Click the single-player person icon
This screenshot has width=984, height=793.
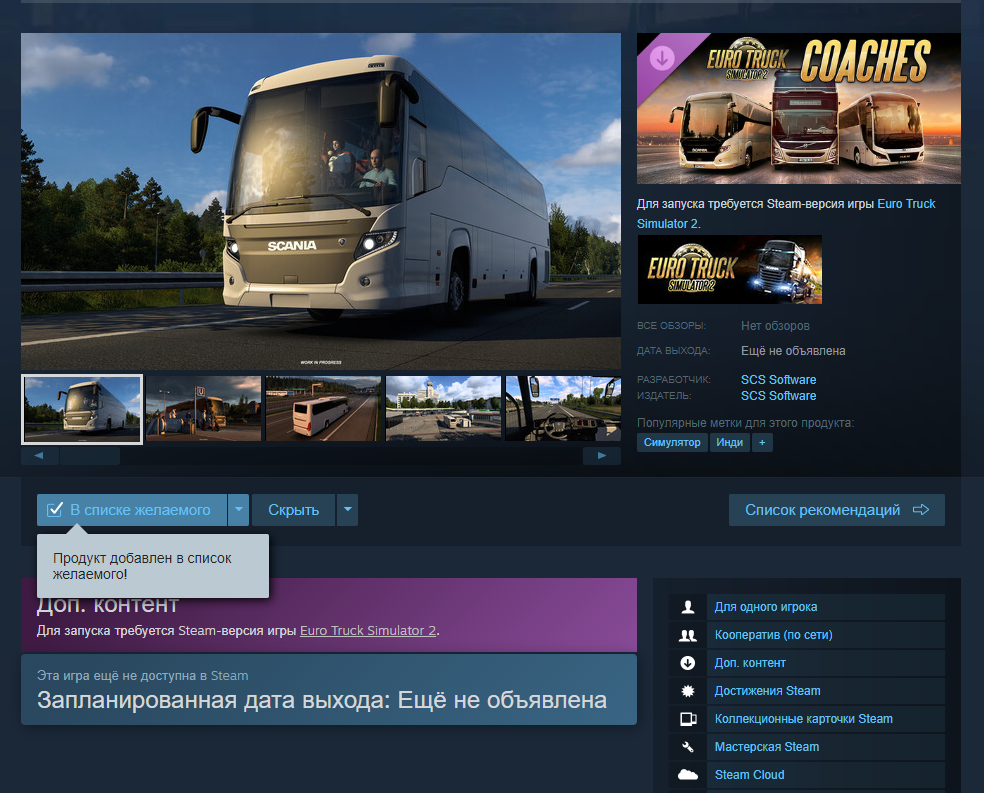[x=688, y=607]
